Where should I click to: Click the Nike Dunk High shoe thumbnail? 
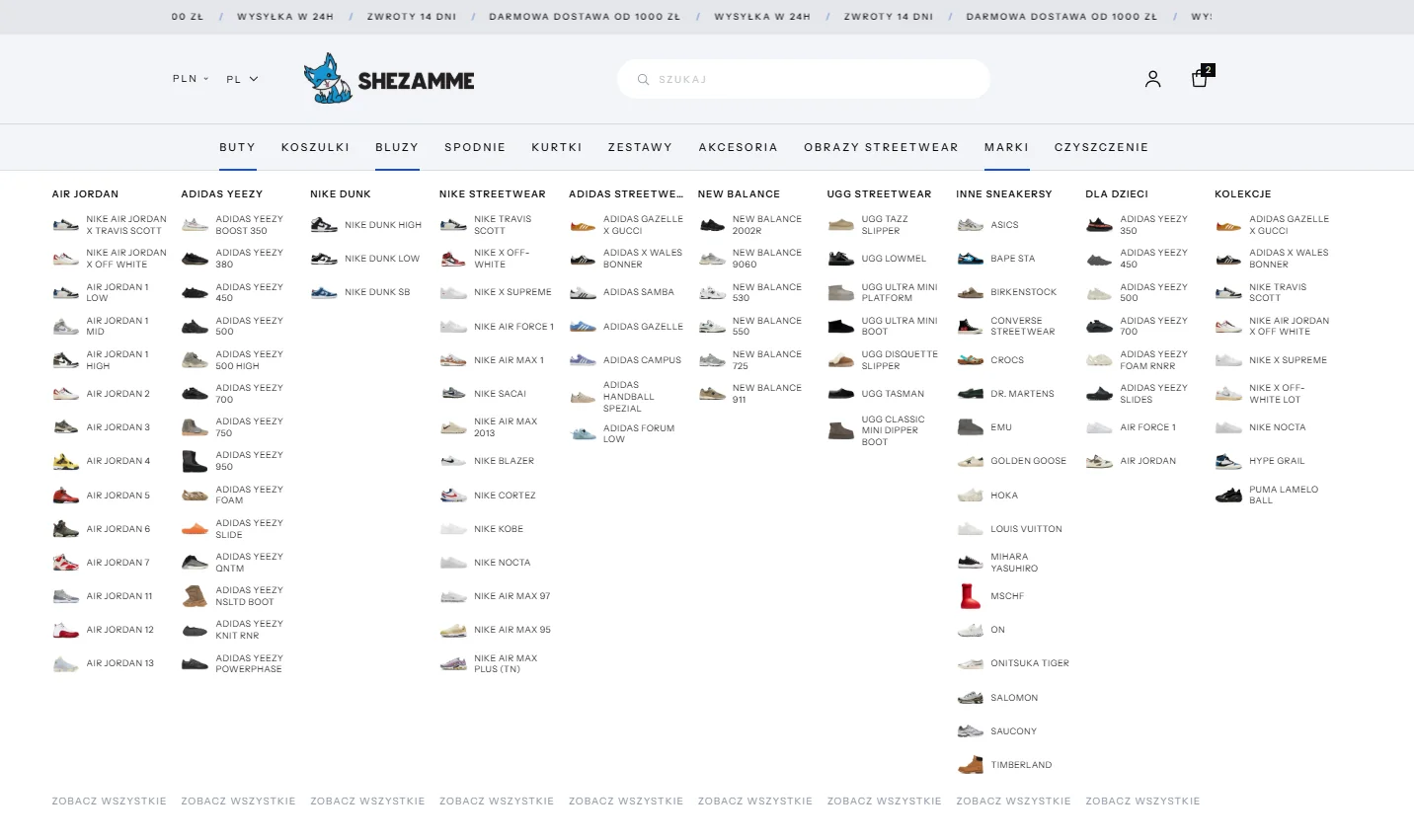tap(324, 225)
